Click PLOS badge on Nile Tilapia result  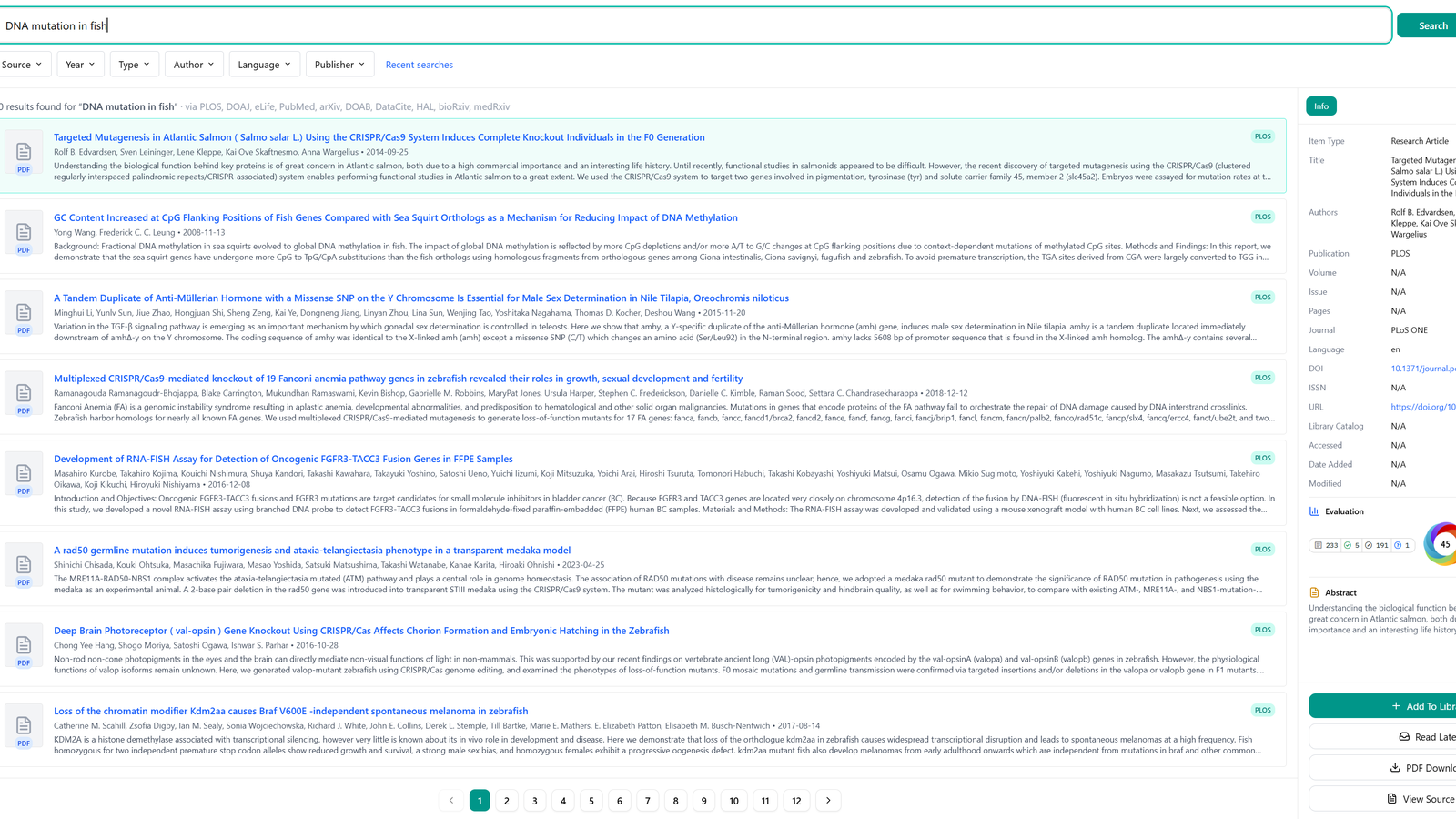coord(1263,297)
